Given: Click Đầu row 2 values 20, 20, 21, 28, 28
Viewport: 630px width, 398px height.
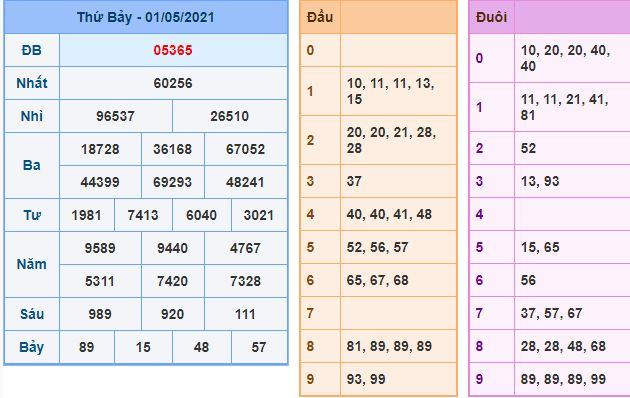Looking at the screenshot, I should coord(391,140).
